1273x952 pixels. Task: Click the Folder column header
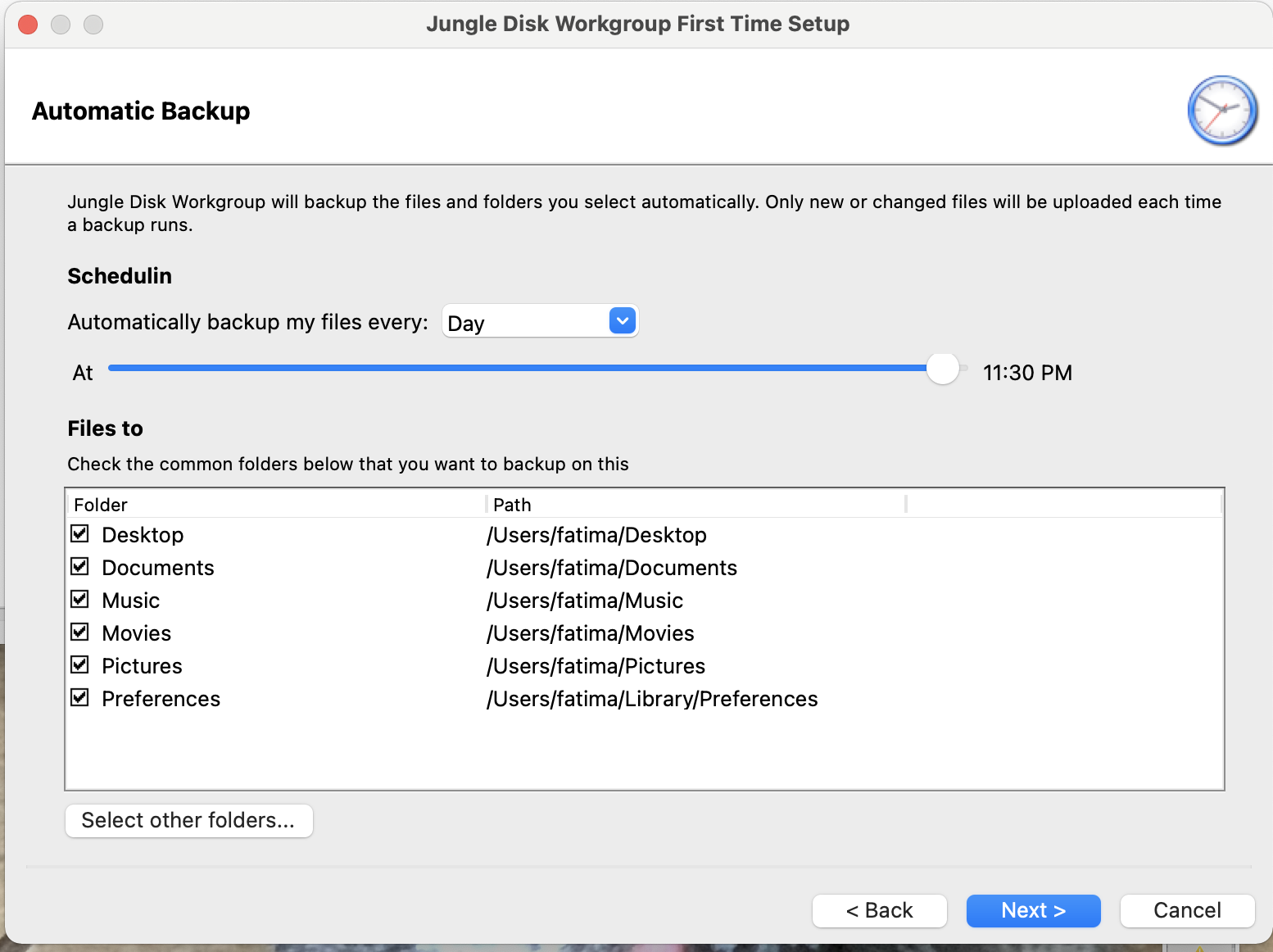click(277, 505)
